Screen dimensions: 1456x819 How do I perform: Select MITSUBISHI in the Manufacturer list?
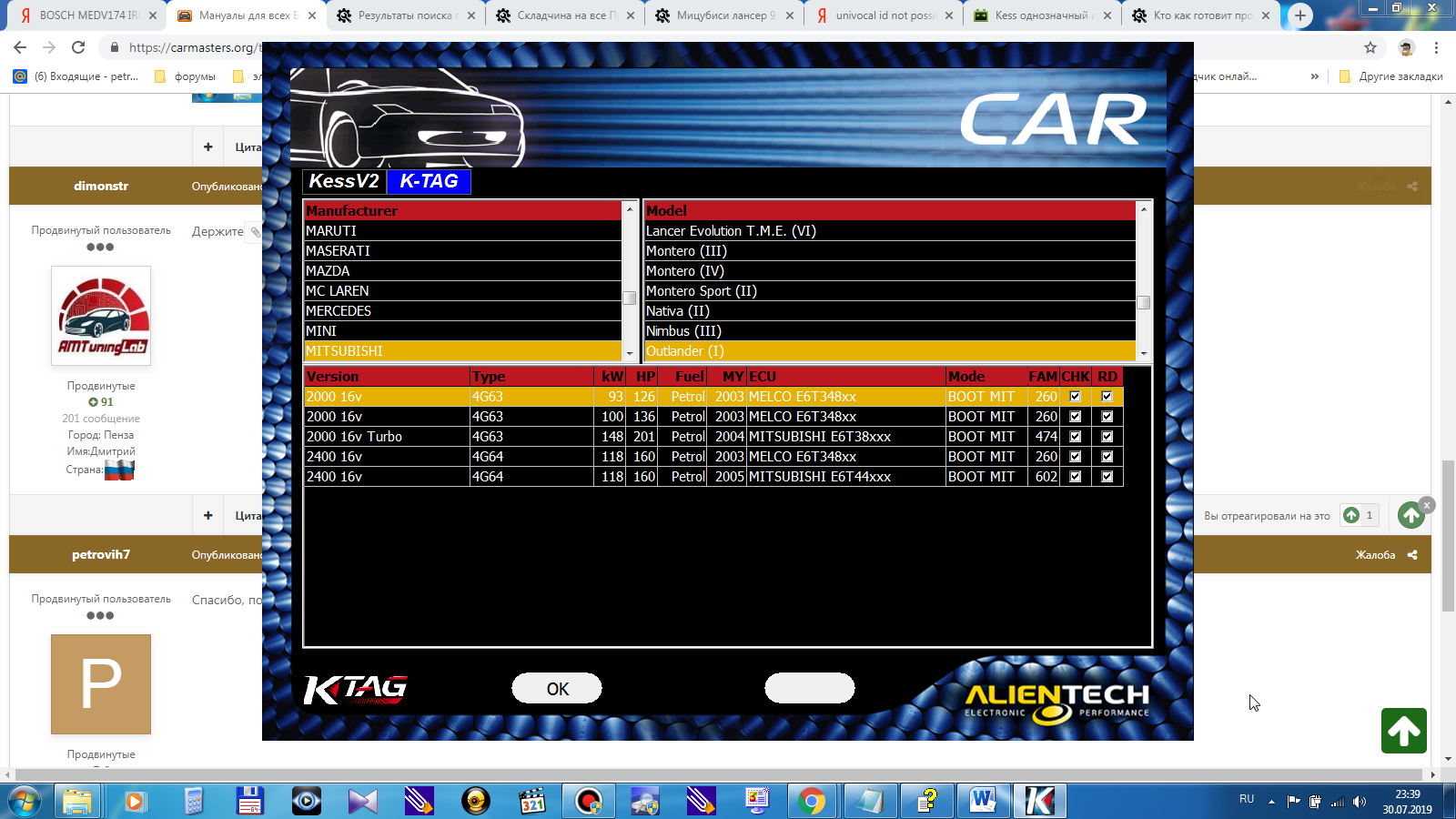[463, 351]
